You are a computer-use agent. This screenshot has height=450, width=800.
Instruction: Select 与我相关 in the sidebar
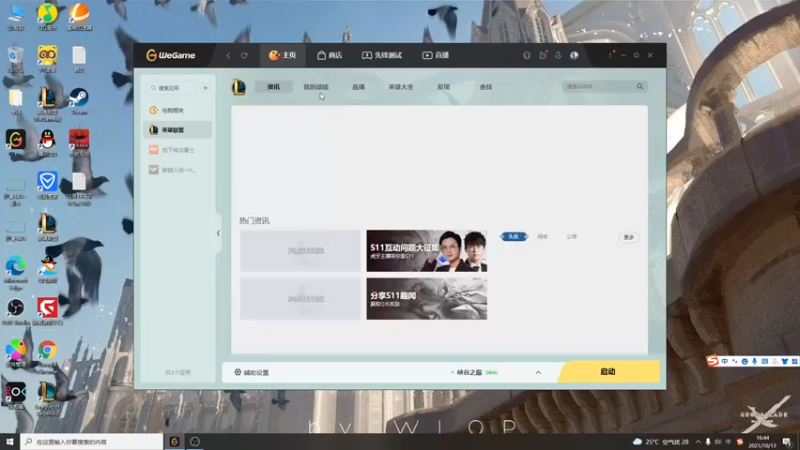click(x=177, y=110)
